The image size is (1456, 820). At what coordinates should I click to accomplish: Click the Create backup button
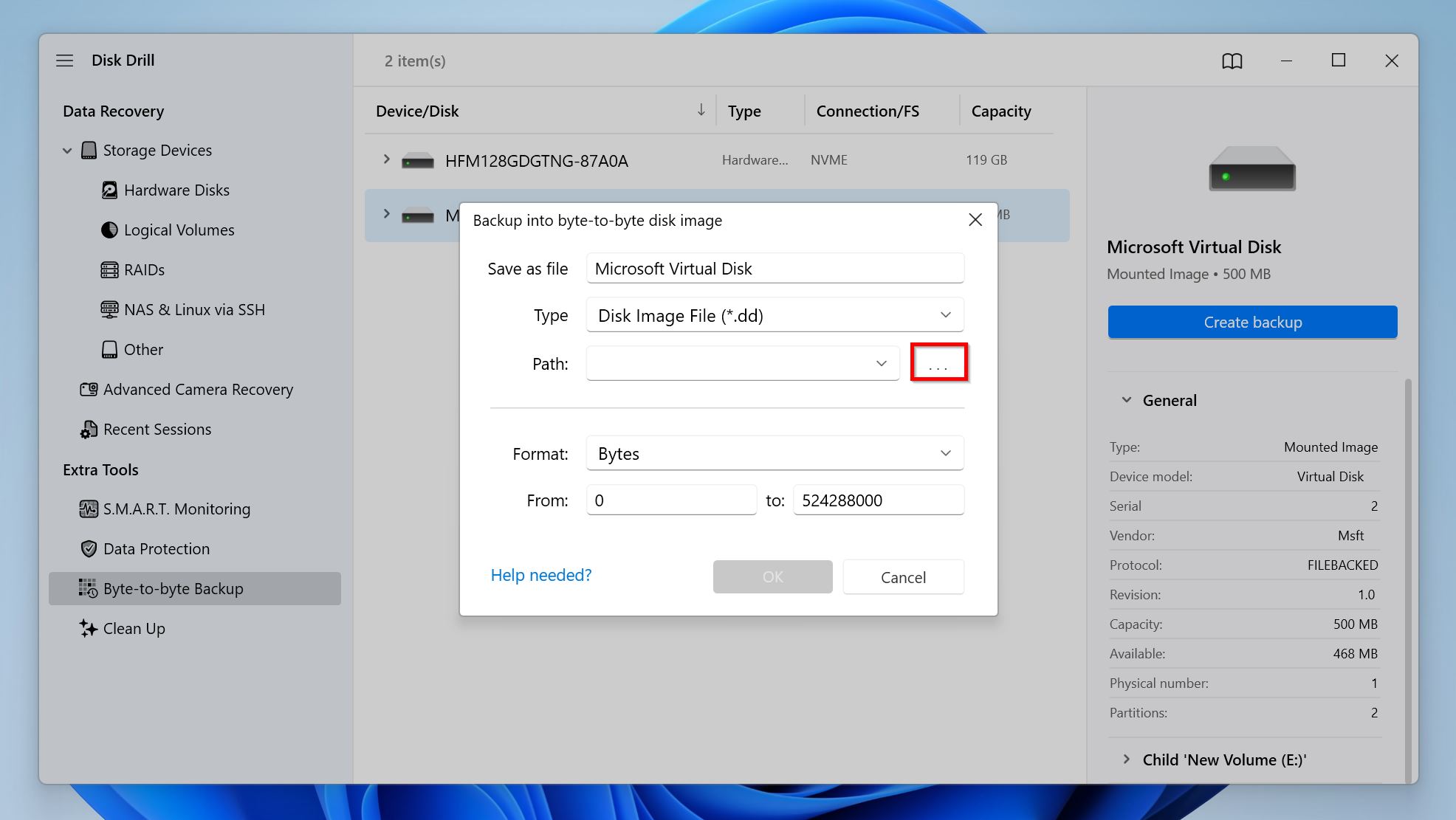click(1251, 322)
